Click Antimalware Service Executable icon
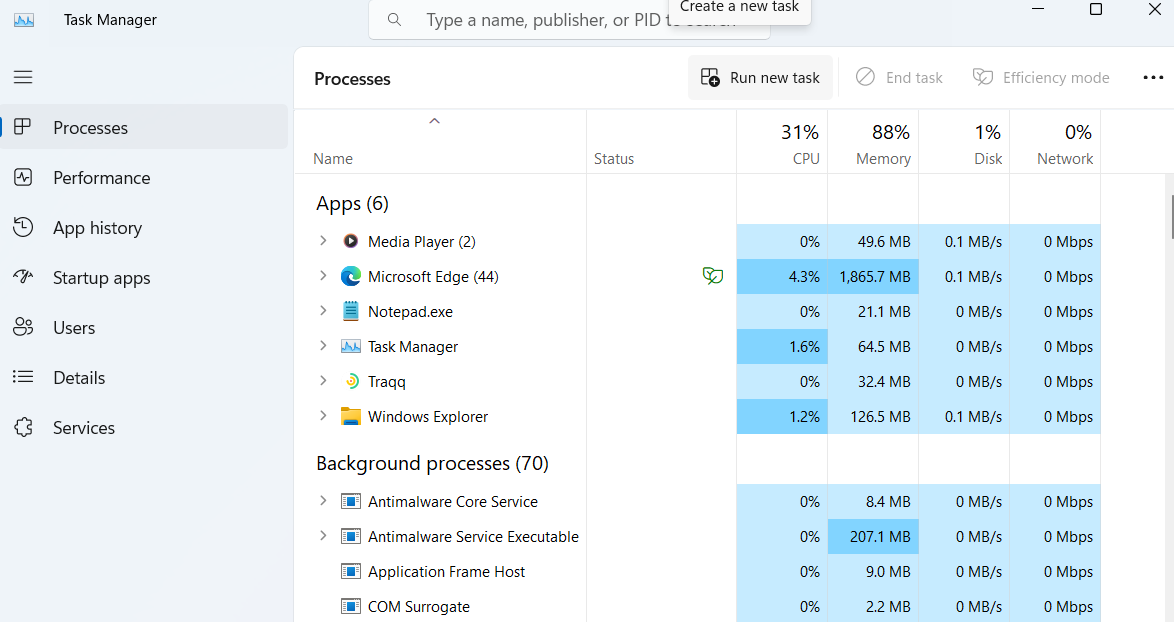This screenshot has width=1174, height=622. (350, 537)
